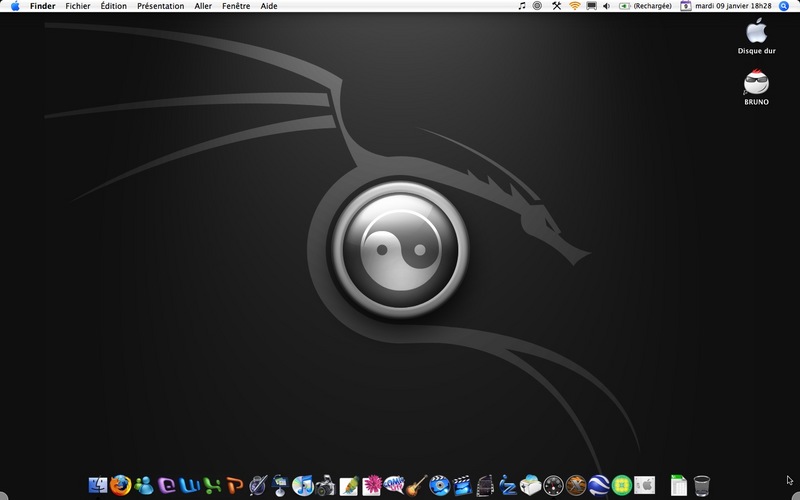Image resolution: width=800 pixels, height=500 pixels.
Task: Open the blue Z figure dock icon
Action: click(508, 485)
